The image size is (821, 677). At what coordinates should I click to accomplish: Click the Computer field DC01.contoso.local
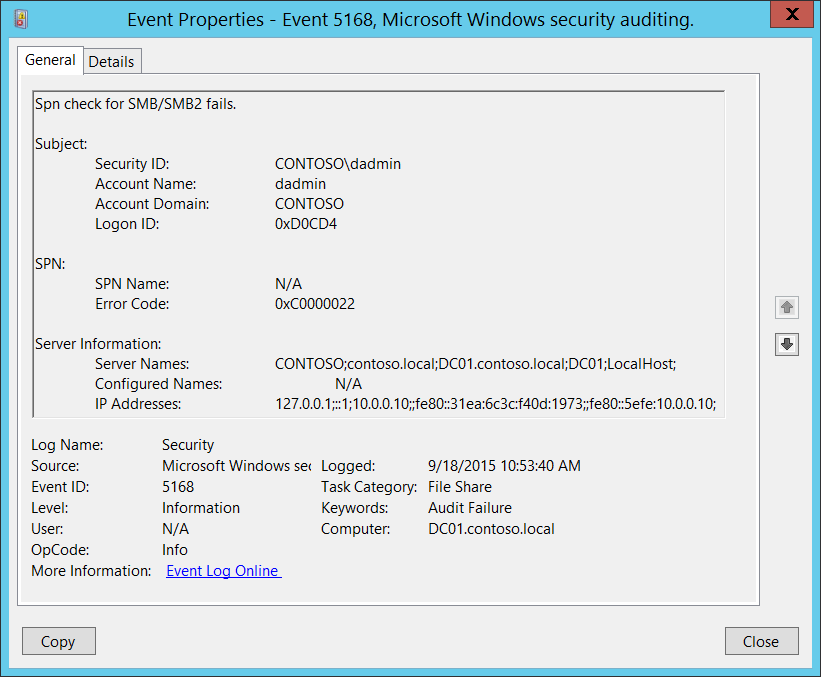click(491, 529)
